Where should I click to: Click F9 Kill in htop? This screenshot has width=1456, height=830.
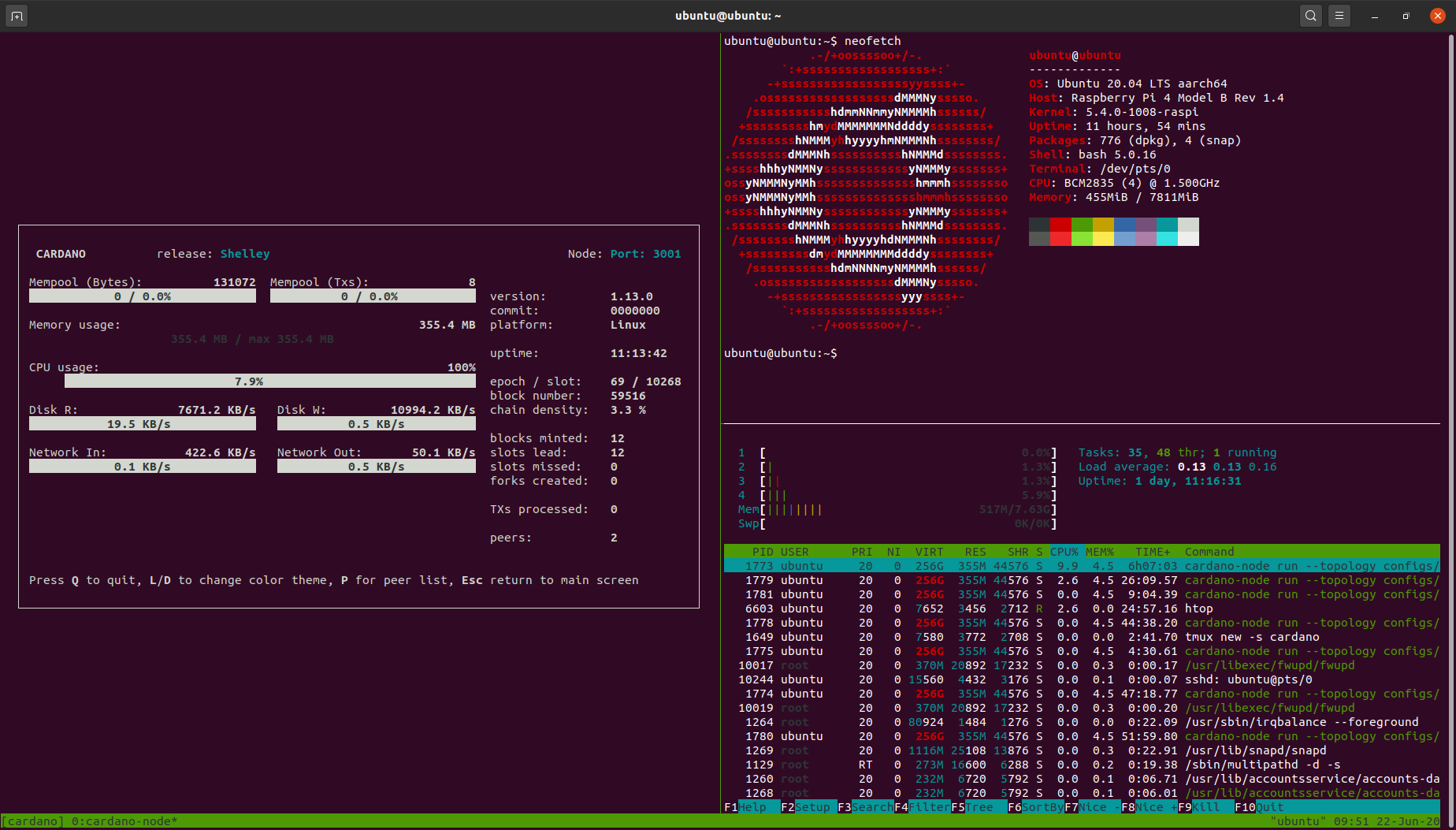coord(1205,807)
